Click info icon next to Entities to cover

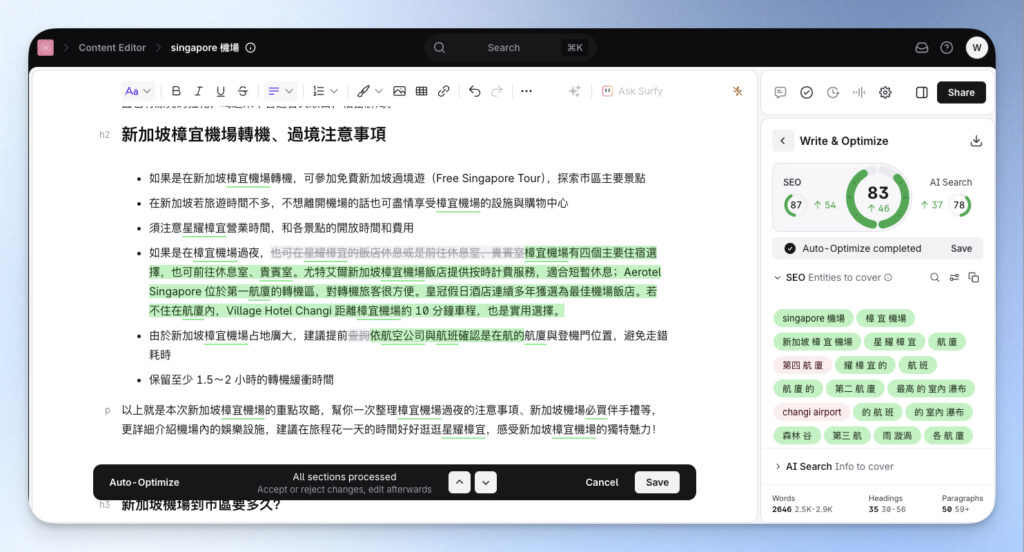pos(888,278)
